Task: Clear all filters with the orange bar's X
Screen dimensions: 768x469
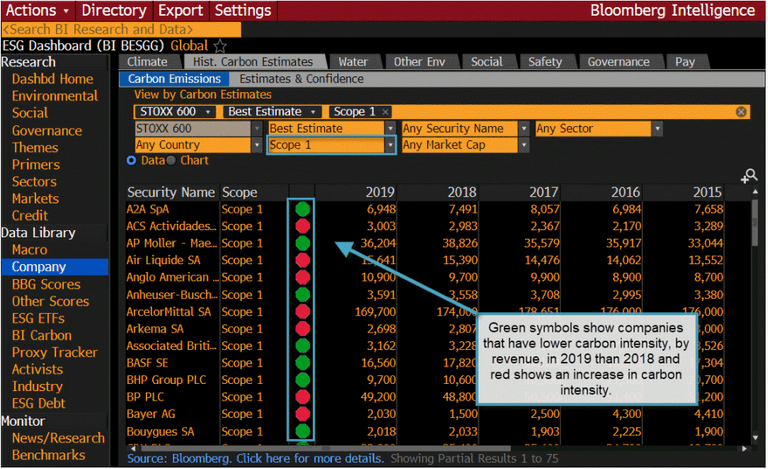Action: (x=741, y=112)
